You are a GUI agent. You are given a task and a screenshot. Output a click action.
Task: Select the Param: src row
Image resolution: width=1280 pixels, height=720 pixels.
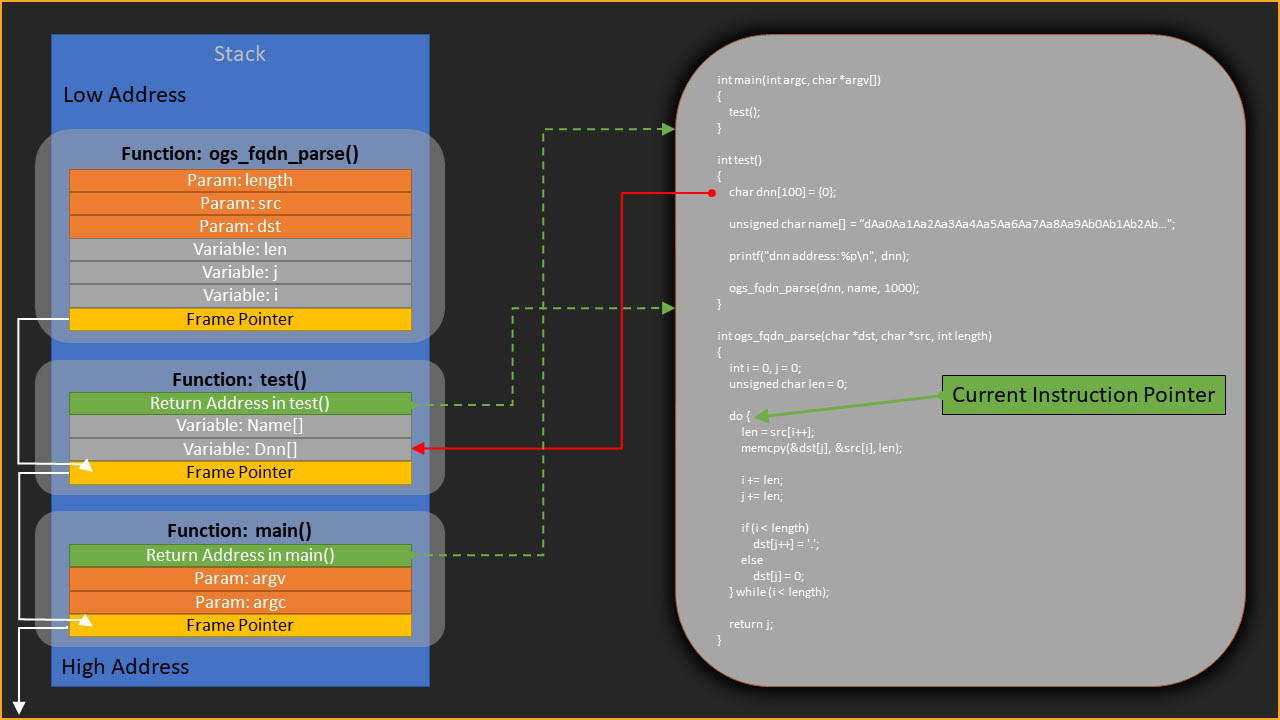(240, 203)
